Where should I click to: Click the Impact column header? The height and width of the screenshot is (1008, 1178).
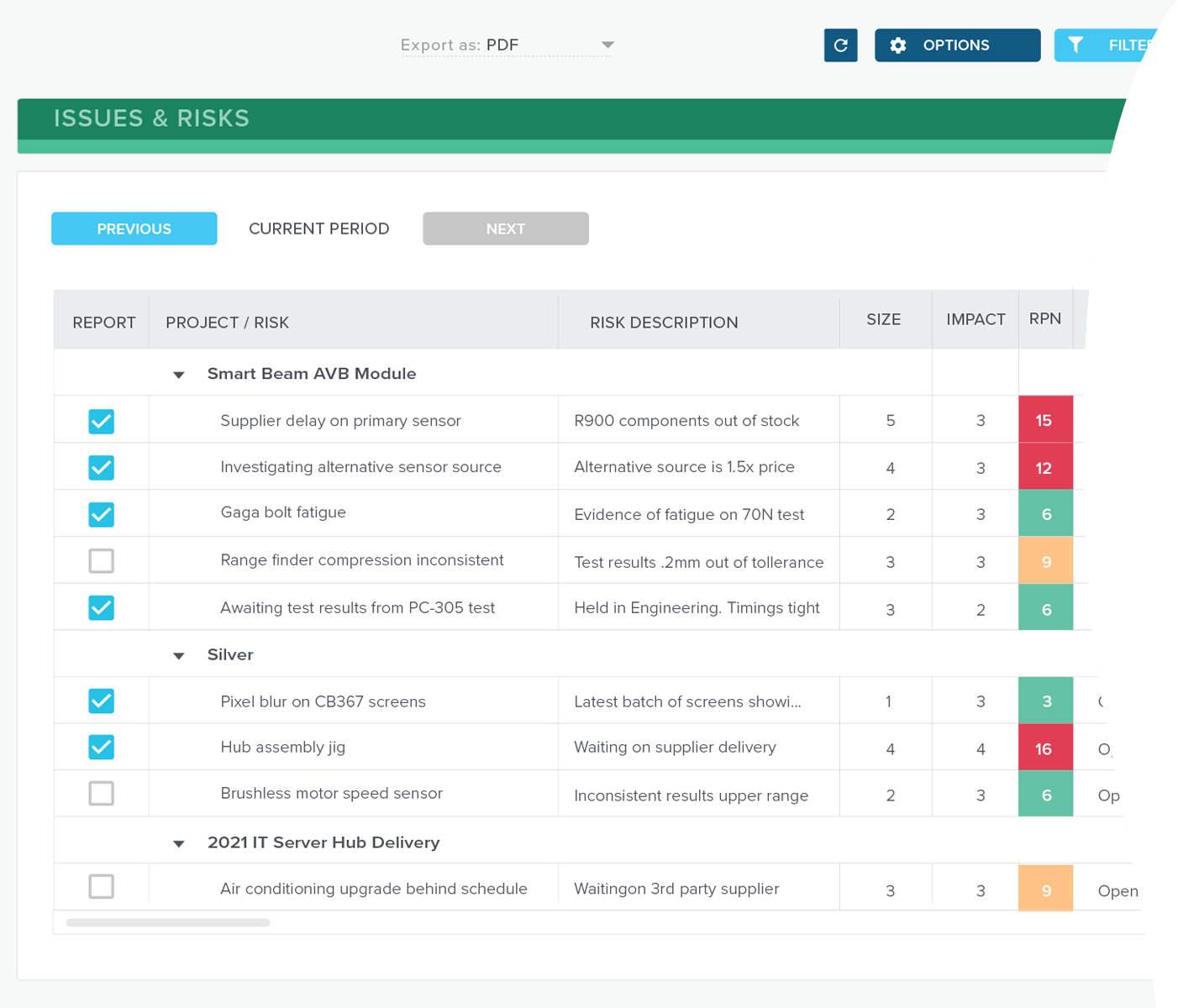pyautogui.click(x=975, y=319)
